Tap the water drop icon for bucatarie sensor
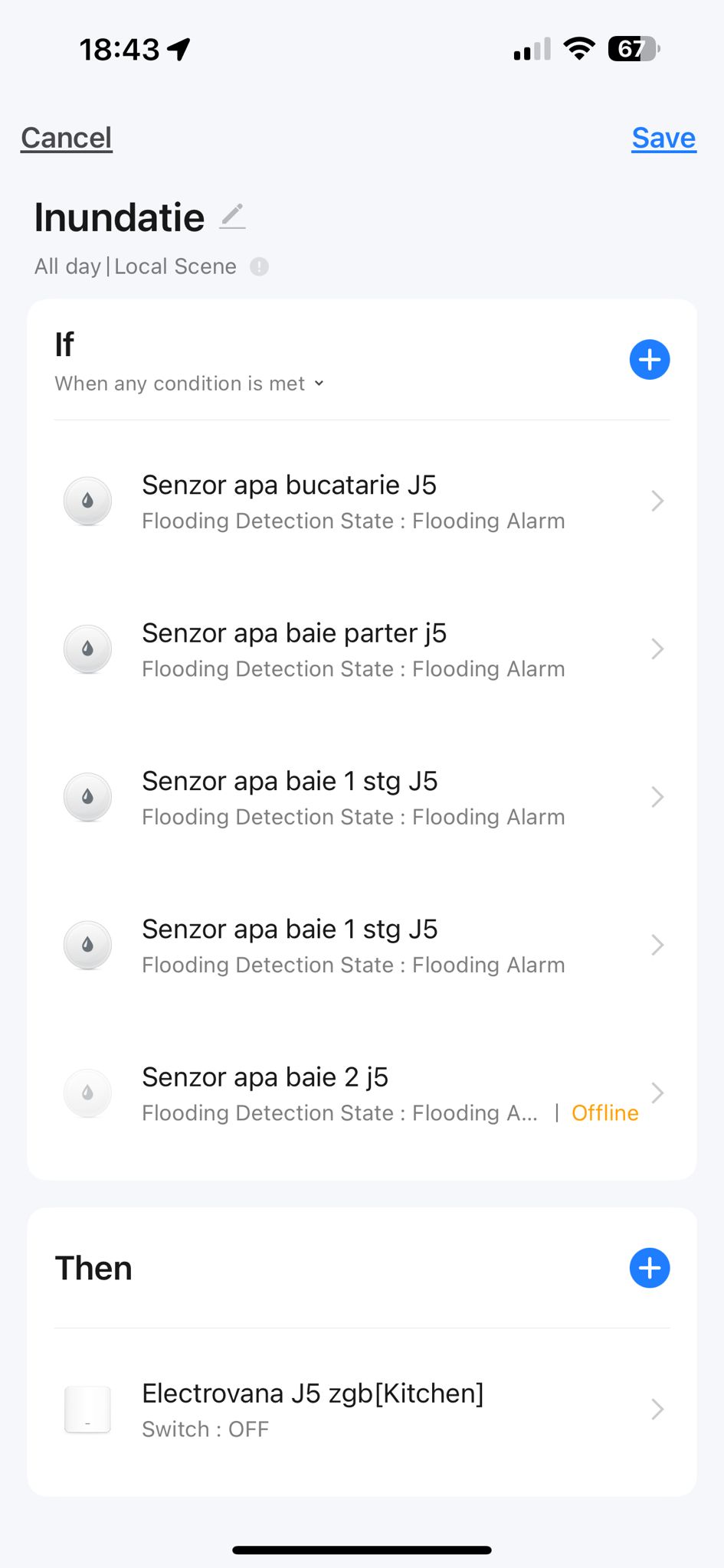 [87, 501]
